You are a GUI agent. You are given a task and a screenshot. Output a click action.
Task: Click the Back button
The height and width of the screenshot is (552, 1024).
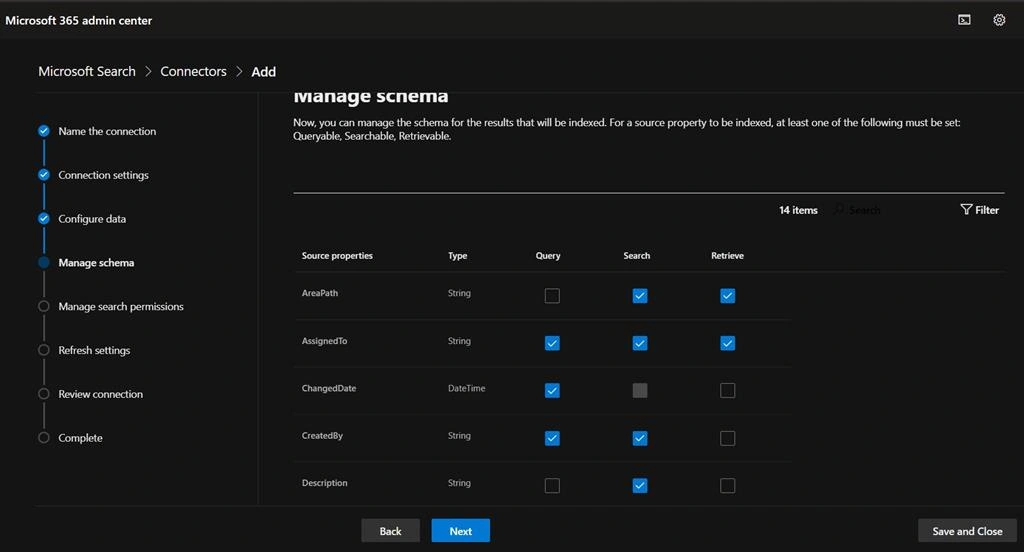click(x=391, y=530)
